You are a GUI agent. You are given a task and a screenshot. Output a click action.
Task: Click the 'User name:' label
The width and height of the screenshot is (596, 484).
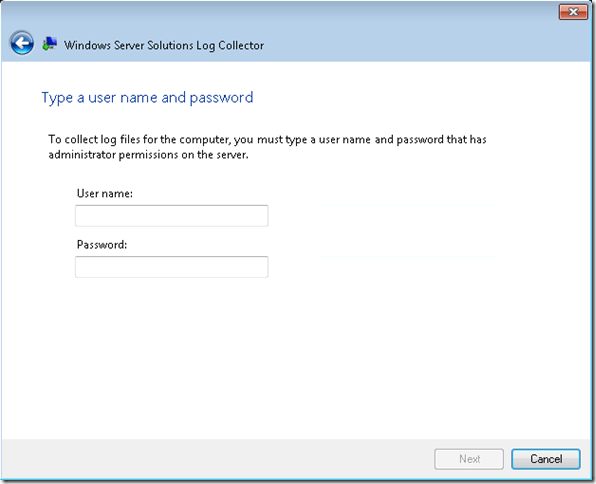[x=105, y=194]
